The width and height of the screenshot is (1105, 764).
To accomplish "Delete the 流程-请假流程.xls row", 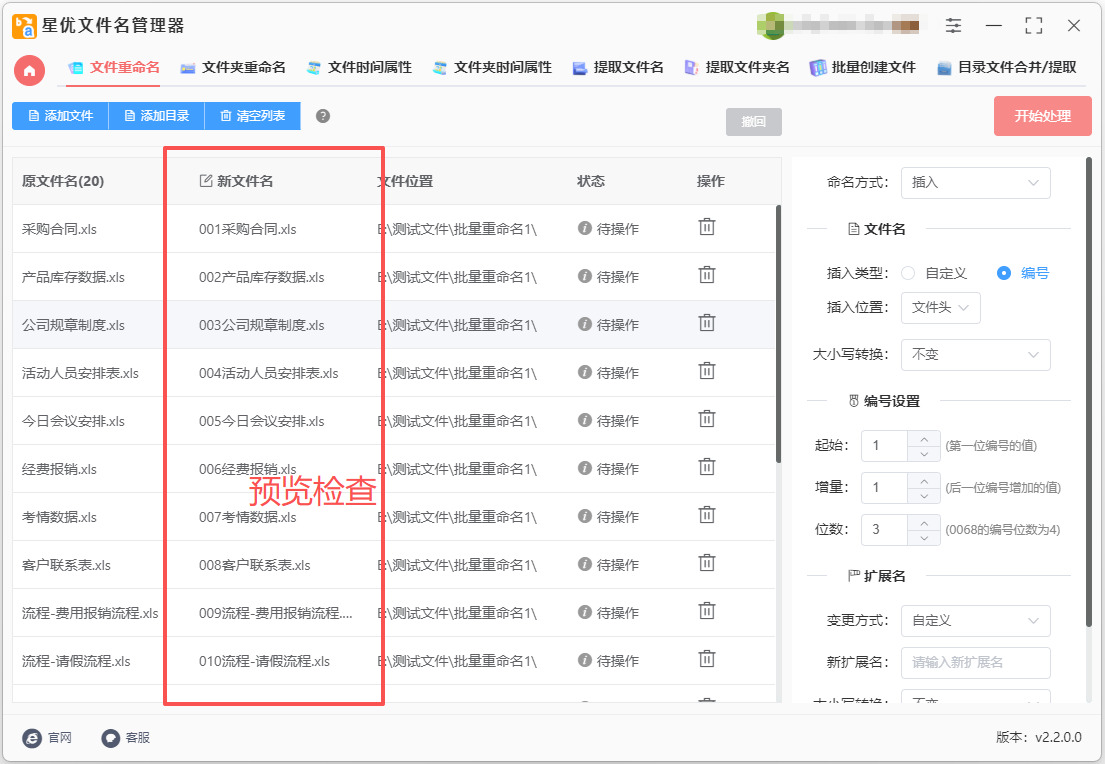I will 707,658.
